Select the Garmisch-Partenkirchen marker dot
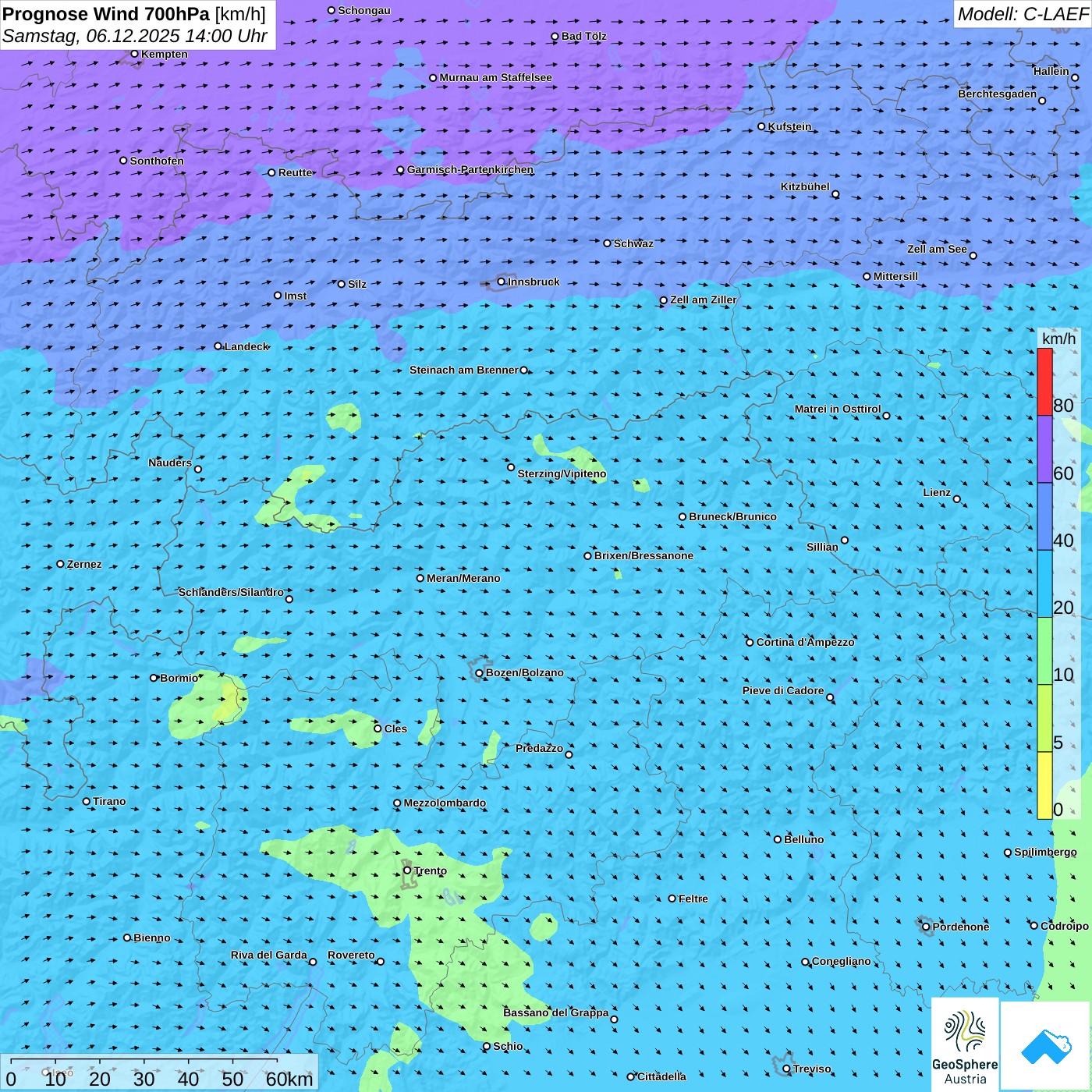1092x1092 pixels. tap(400, 170)
